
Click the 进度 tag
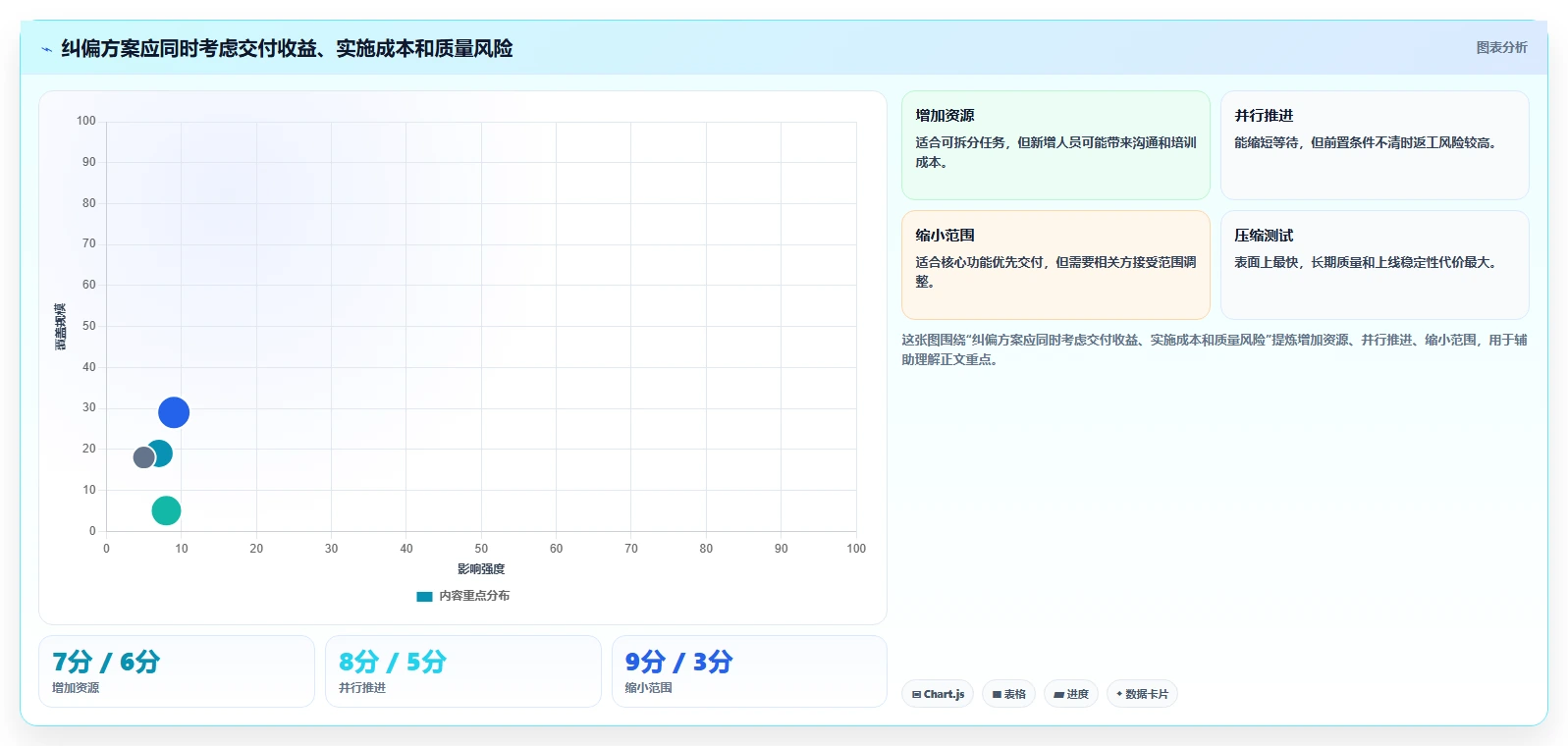(x=1071, y=694)
